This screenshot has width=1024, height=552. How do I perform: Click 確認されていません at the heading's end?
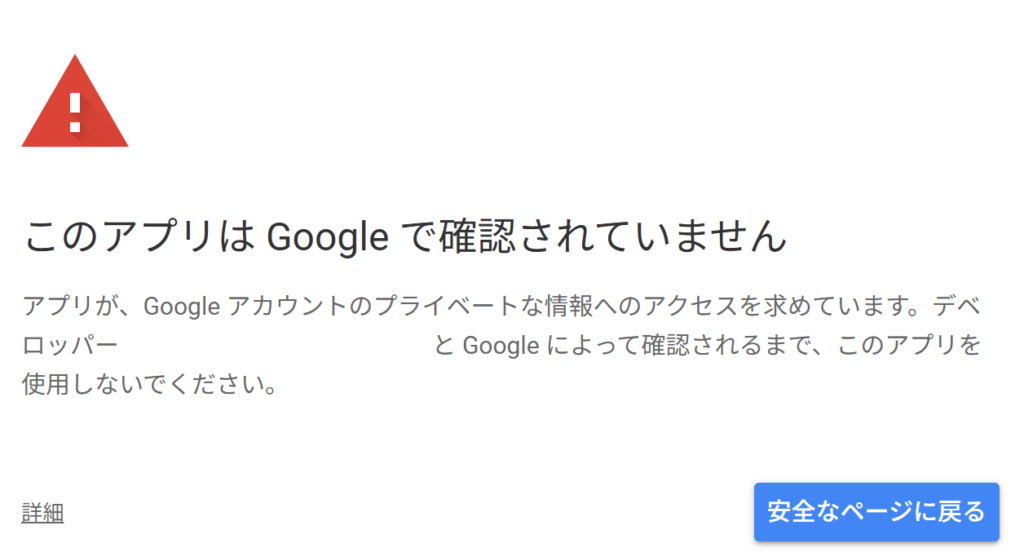pyautogui.click(x=613, y=236)
